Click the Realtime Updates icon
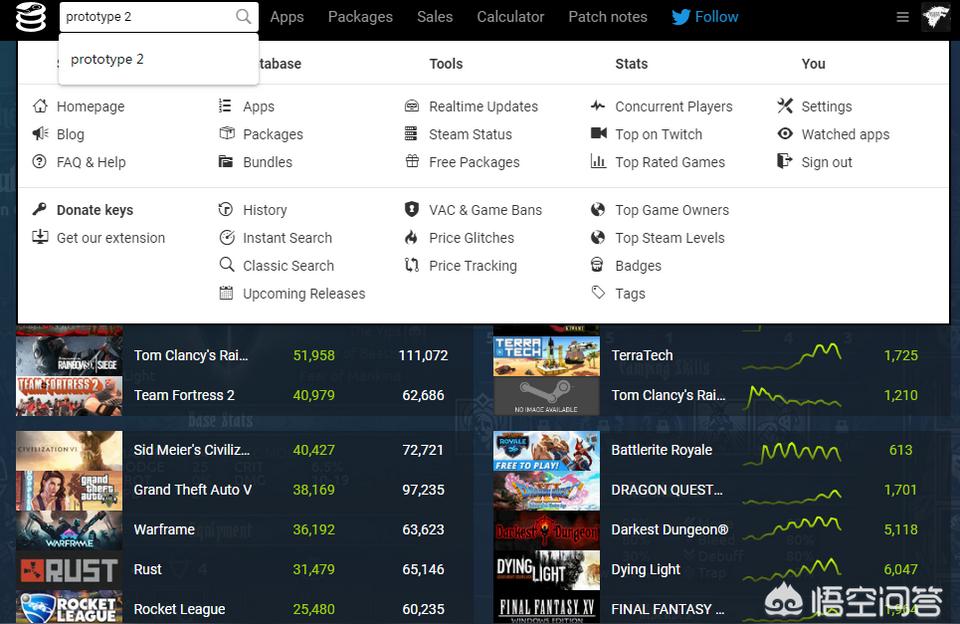This screenshot has height=624, width=960. tap(412, 106)
